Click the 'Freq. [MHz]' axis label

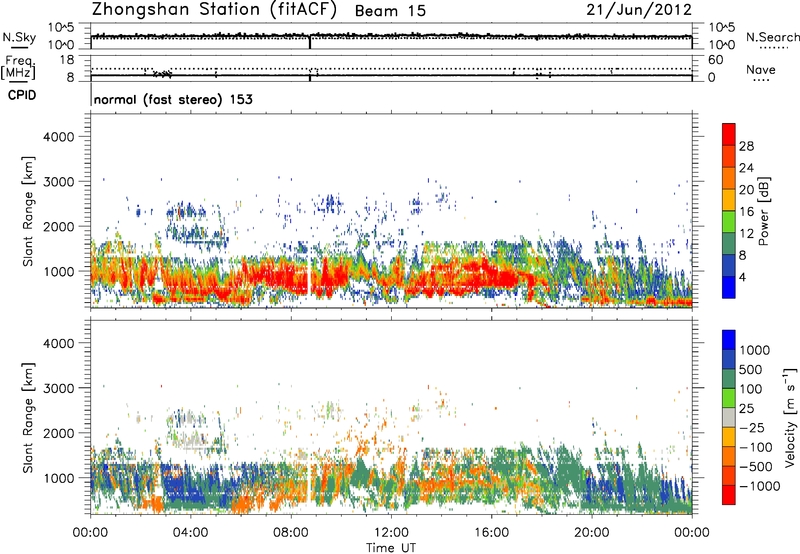[x=18, y=67]
